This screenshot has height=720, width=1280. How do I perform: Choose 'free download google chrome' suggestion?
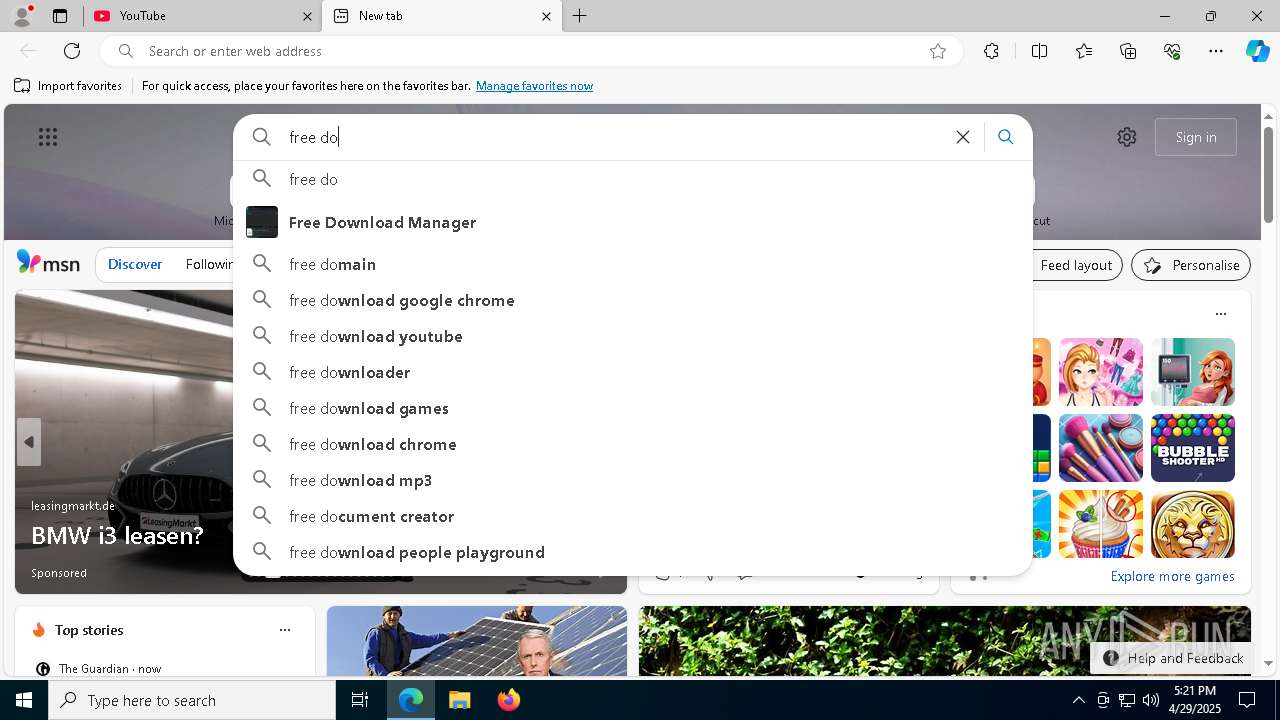632,300
